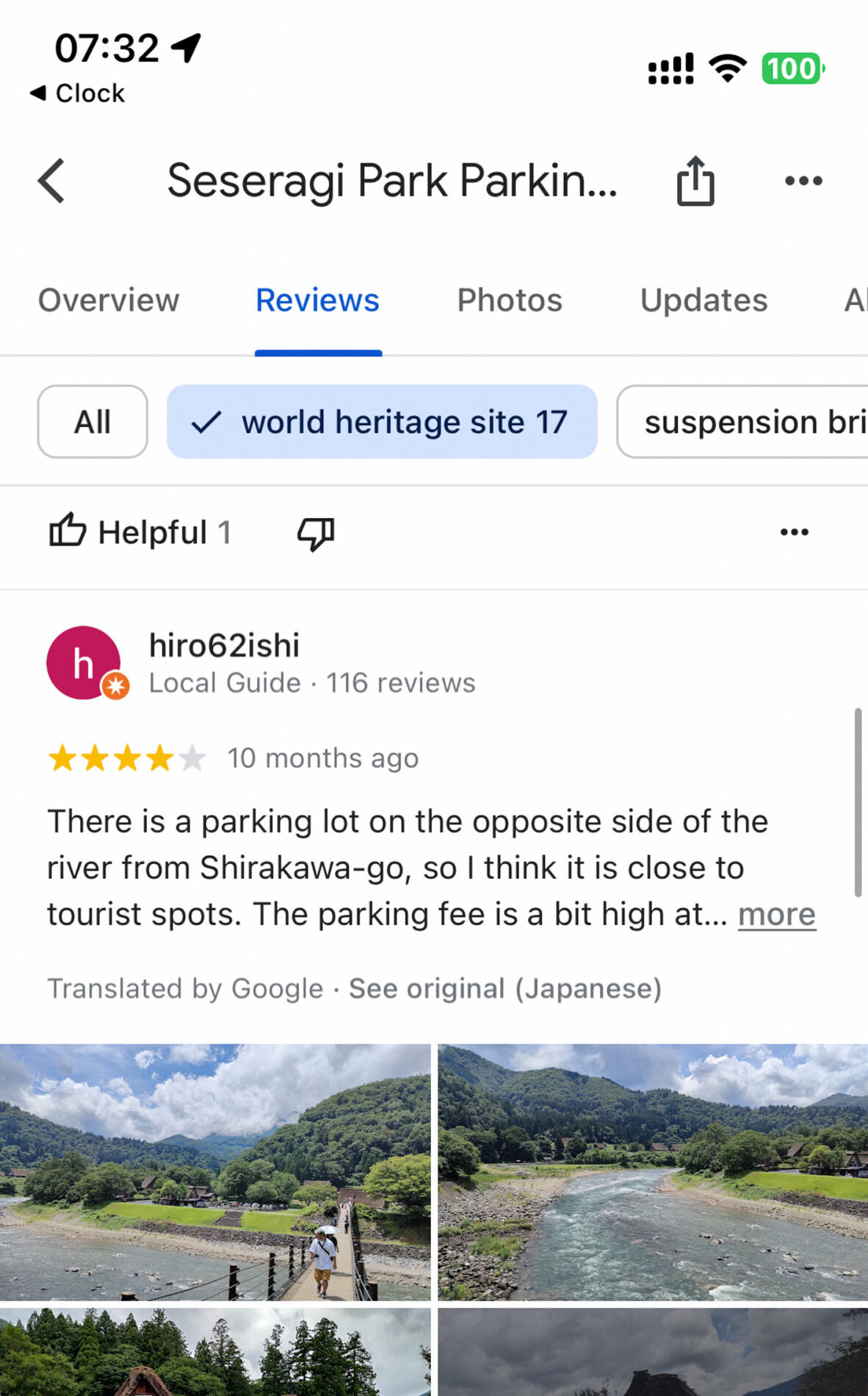868x1396 pixels.
Task: Tap the share icon in header
Action: 695,181
